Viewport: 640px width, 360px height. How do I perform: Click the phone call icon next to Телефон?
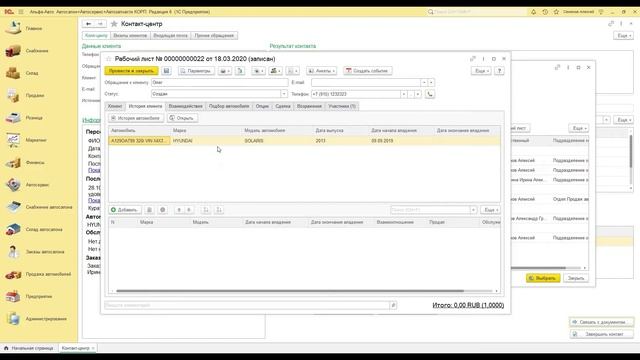click(430, 94)
